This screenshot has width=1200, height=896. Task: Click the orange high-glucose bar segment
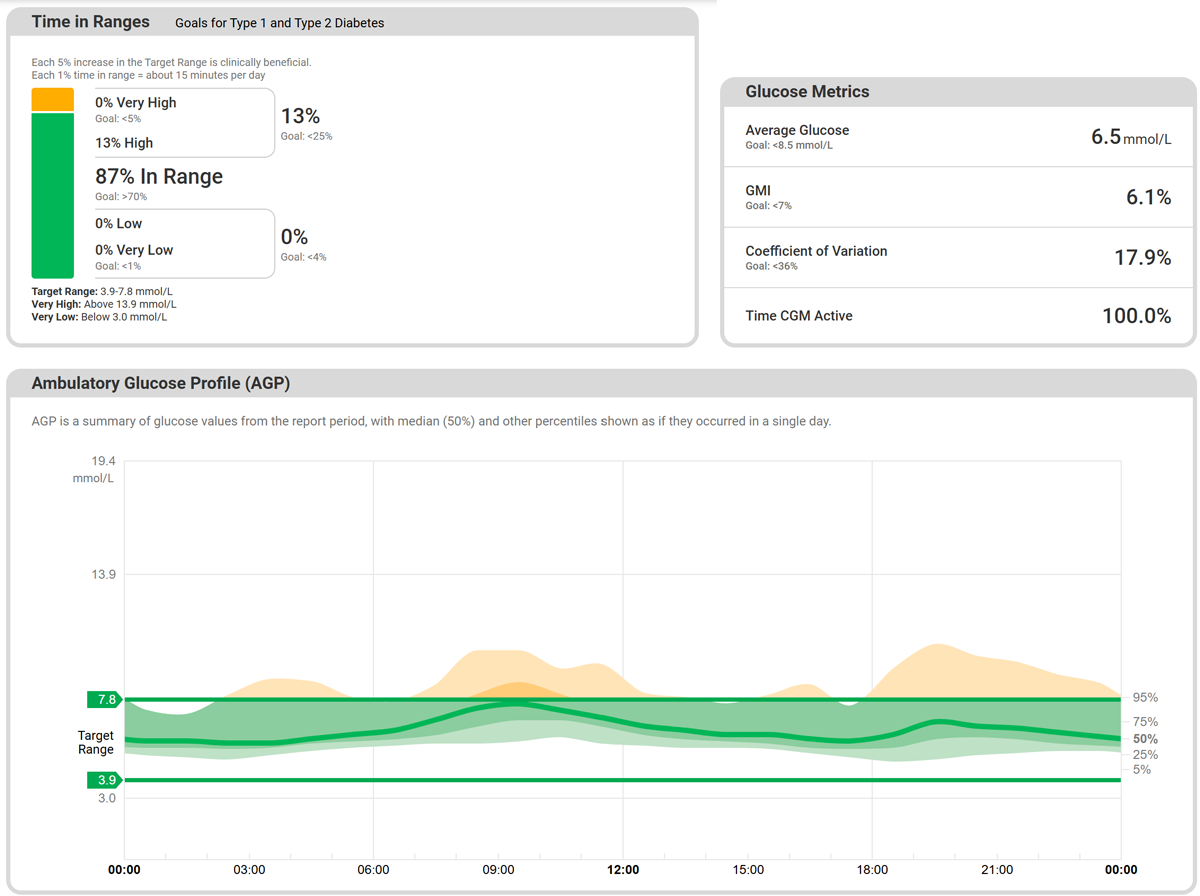click(53, 100)
